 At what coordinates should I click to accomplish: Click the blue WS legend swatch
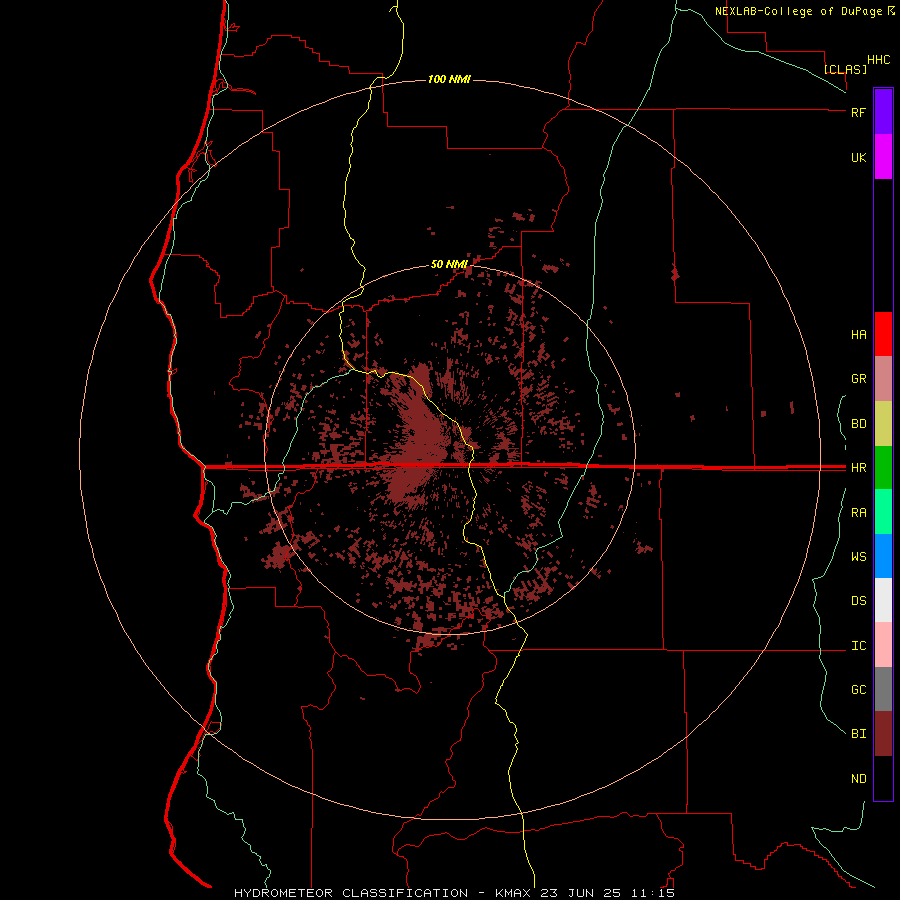[x=883, y=556]
